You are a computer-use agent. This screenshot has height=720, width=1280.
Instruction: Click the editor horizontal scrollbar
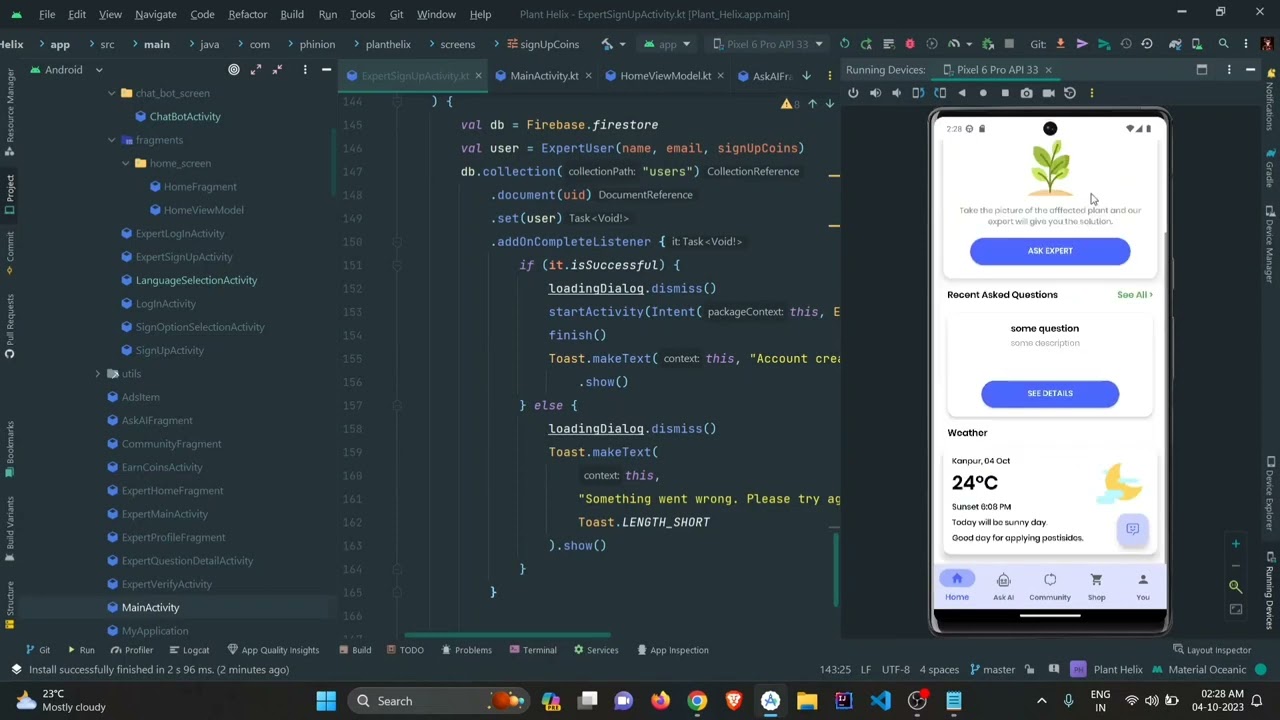508,634
